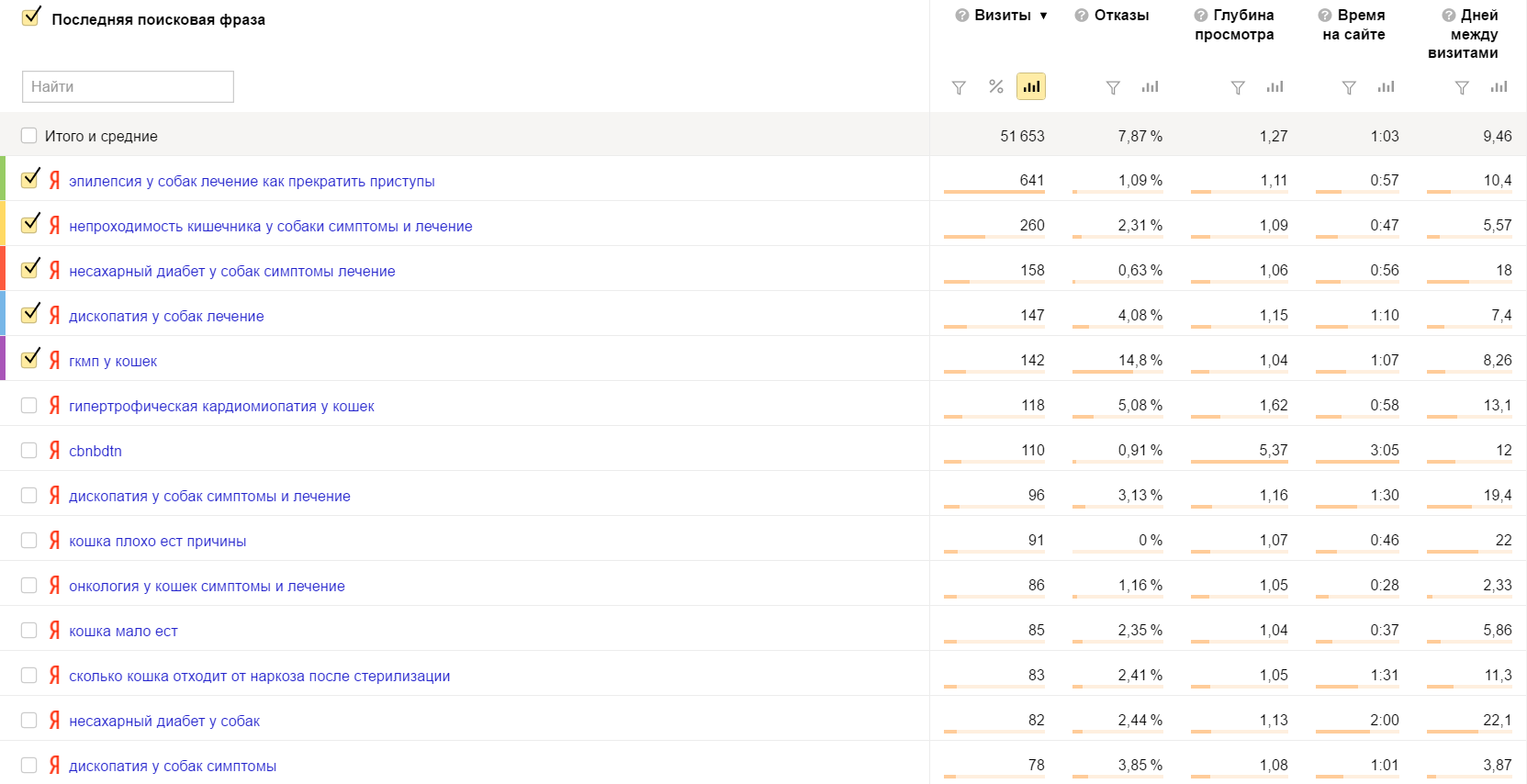1527x784 pixels.
Task: Focus the 'Найти' search field
Action: point(128,86)
